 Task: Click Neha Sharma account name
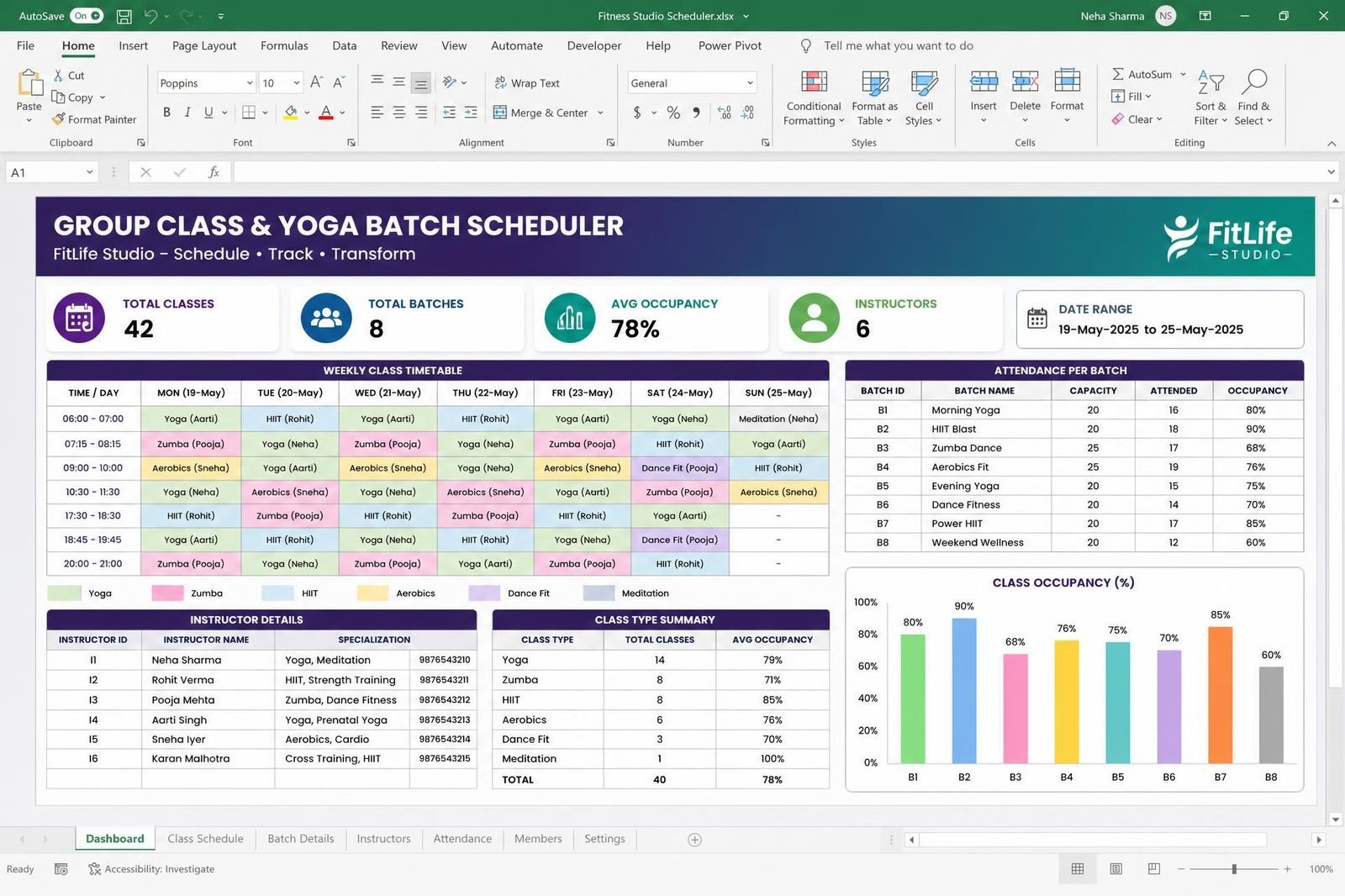tap(1112, 16)
